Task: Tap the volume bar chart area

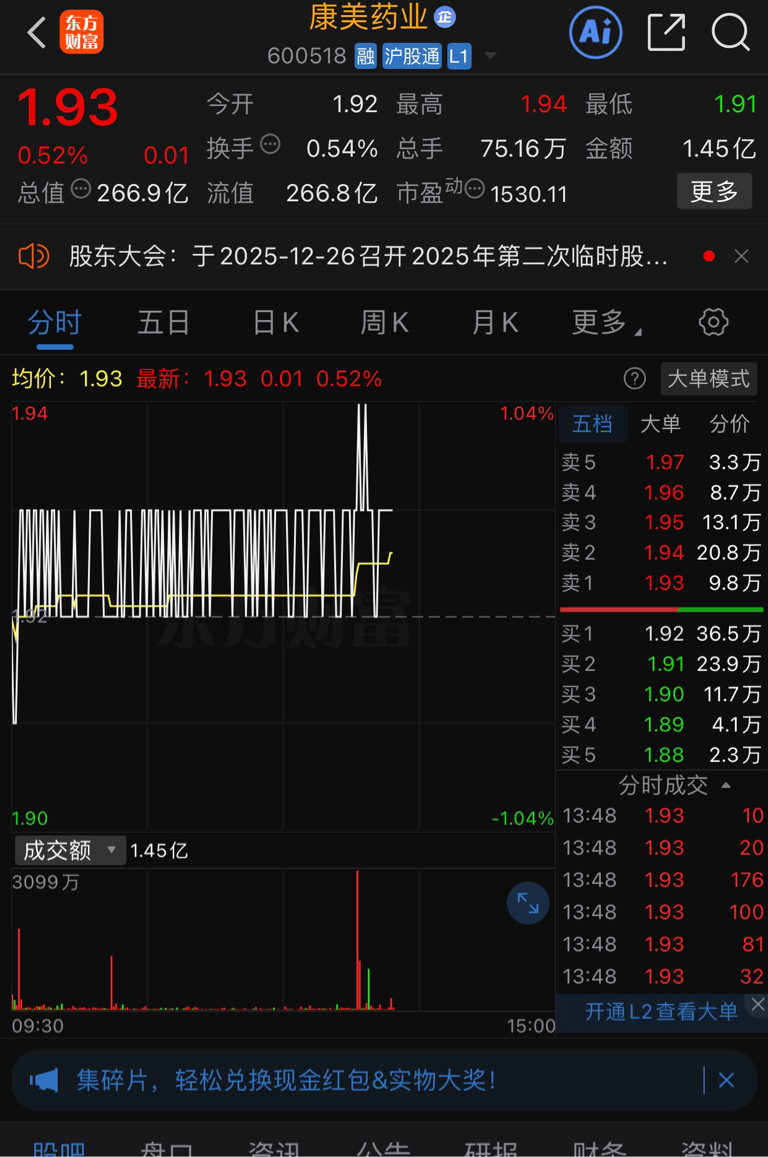Action: coord(283,940)
